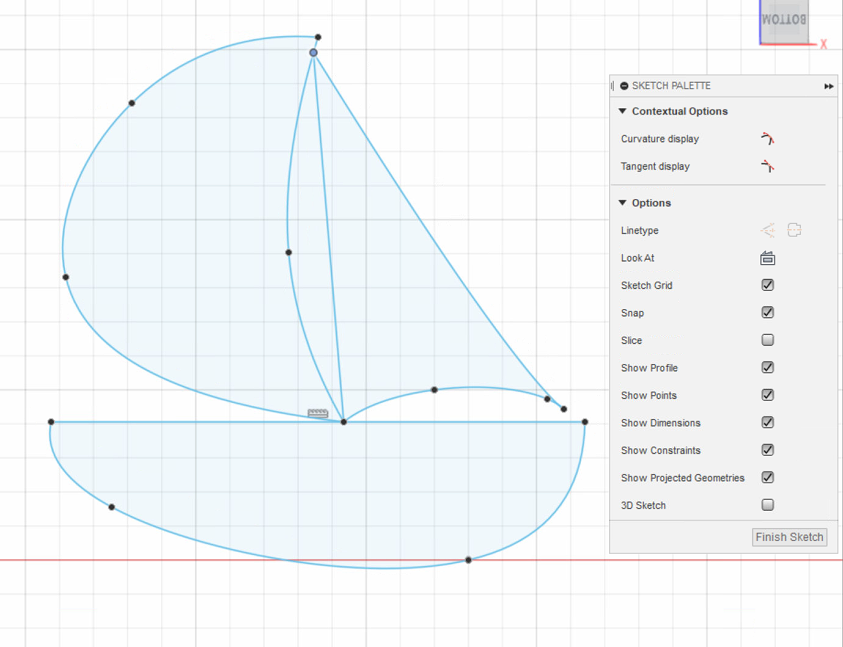Select the spline point on the red axis
Image resolution: width=843 pixels, height=647 pixels.
[468, 560]
